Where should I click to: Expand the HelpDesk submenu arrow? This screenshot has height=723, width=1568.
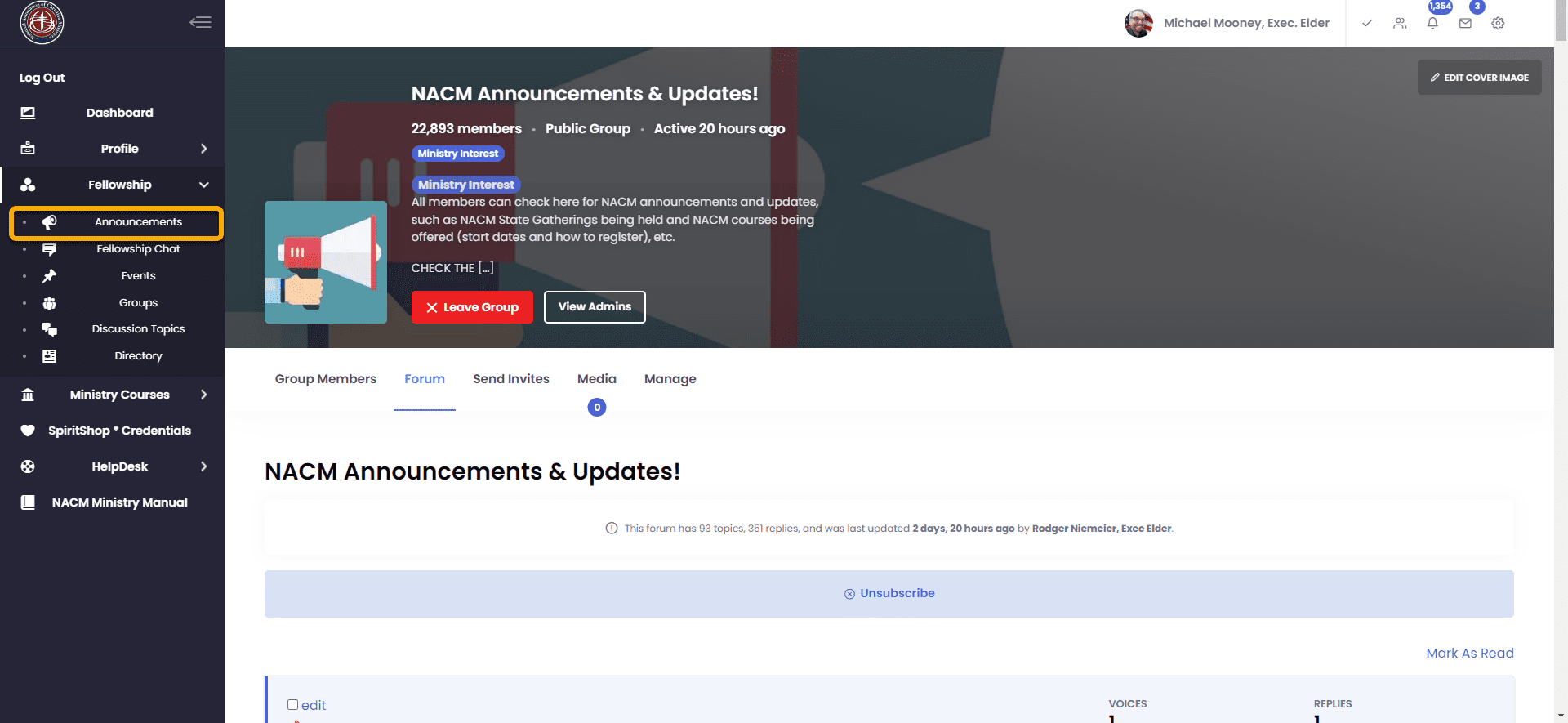point(203,466)
